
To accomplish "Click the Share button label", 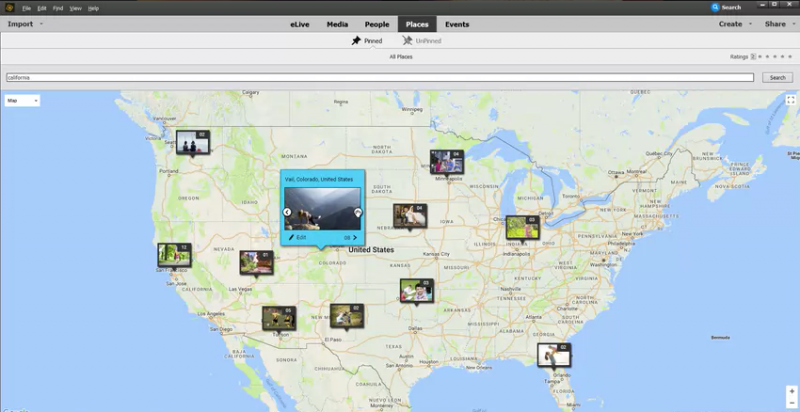I will (775, 24).
